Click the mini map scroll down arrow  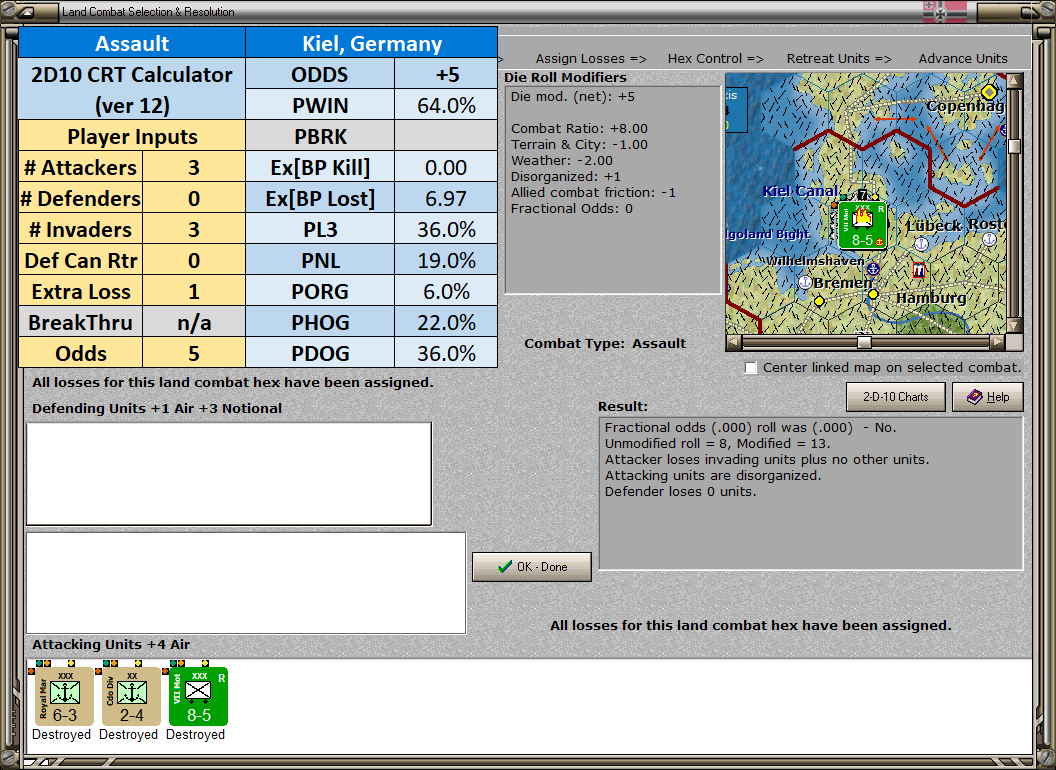(1014, 325)
